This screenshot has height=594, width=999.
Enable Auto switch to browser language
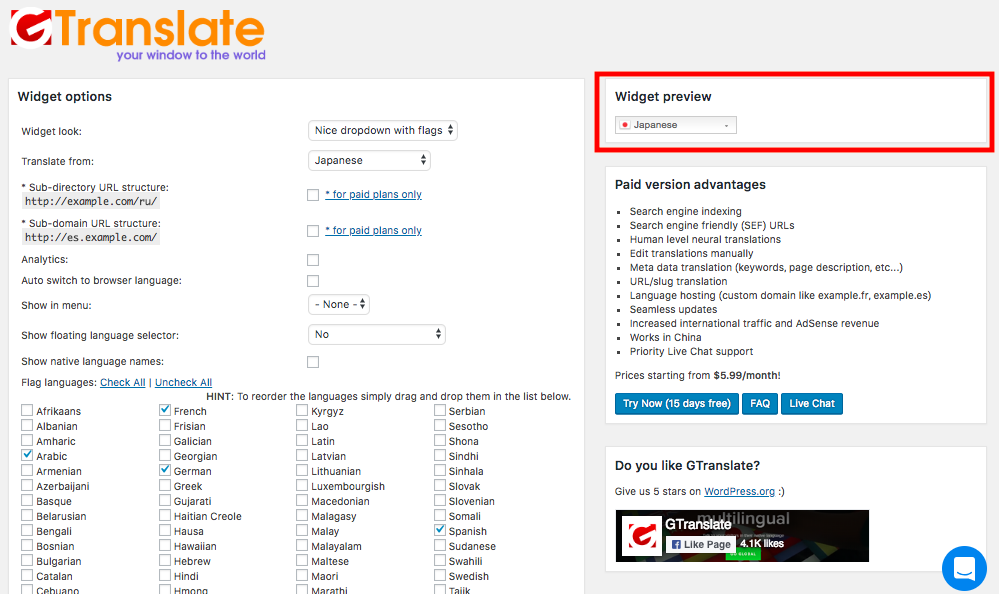[313, 281]
